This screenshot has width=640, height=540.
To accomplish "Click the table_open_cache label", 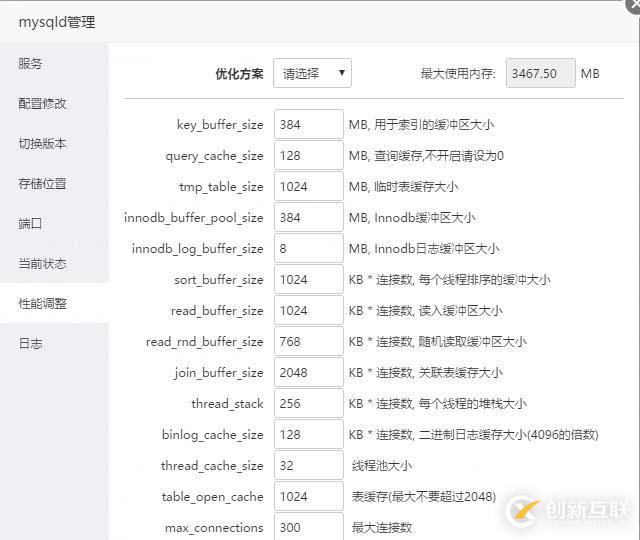I will [x=212, y=497].
